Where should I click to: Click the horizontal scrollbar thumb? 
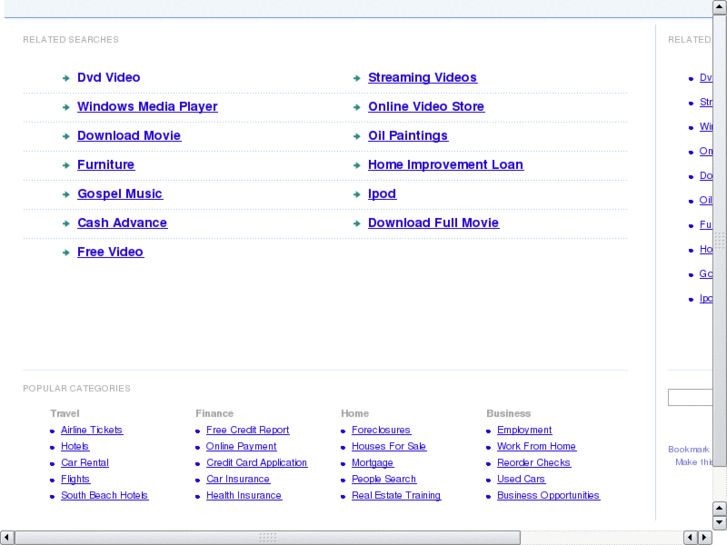tap(268, 538)
